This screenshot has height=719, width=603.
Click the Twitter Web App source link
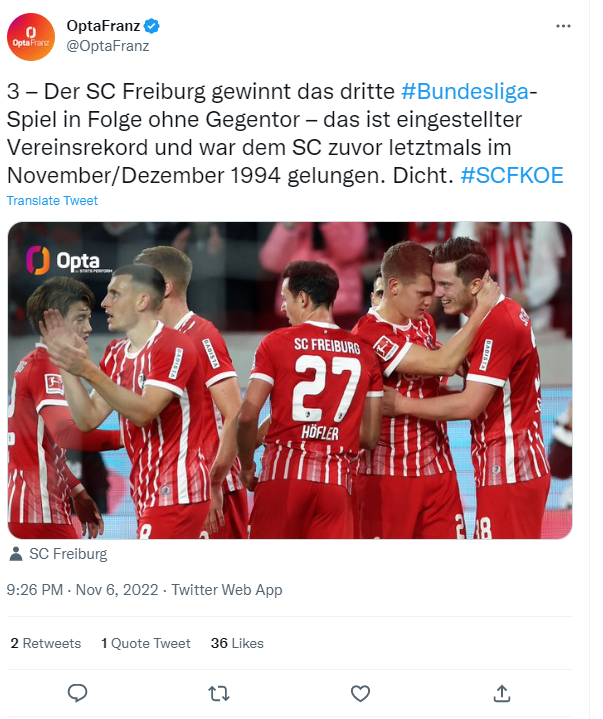tap(227, 590)
